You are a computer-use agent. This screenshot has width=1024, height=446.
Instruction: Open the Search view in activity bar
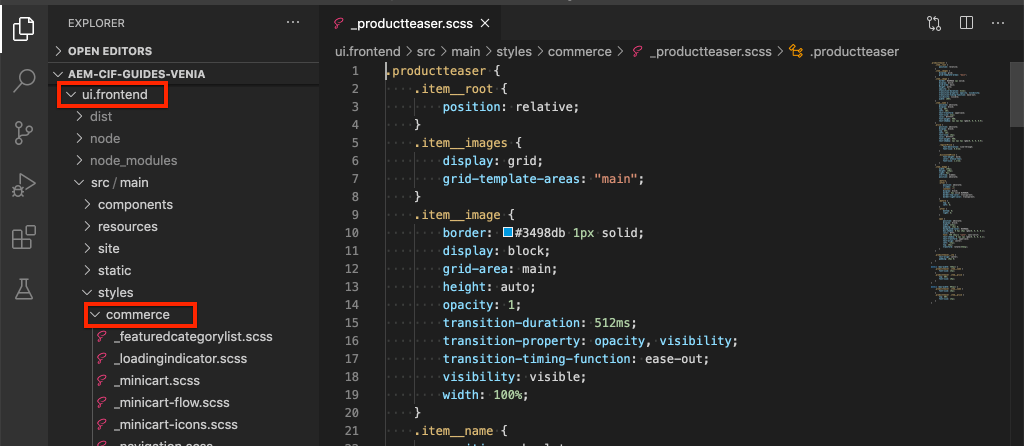pyautogui.click(x=24, y=81)
